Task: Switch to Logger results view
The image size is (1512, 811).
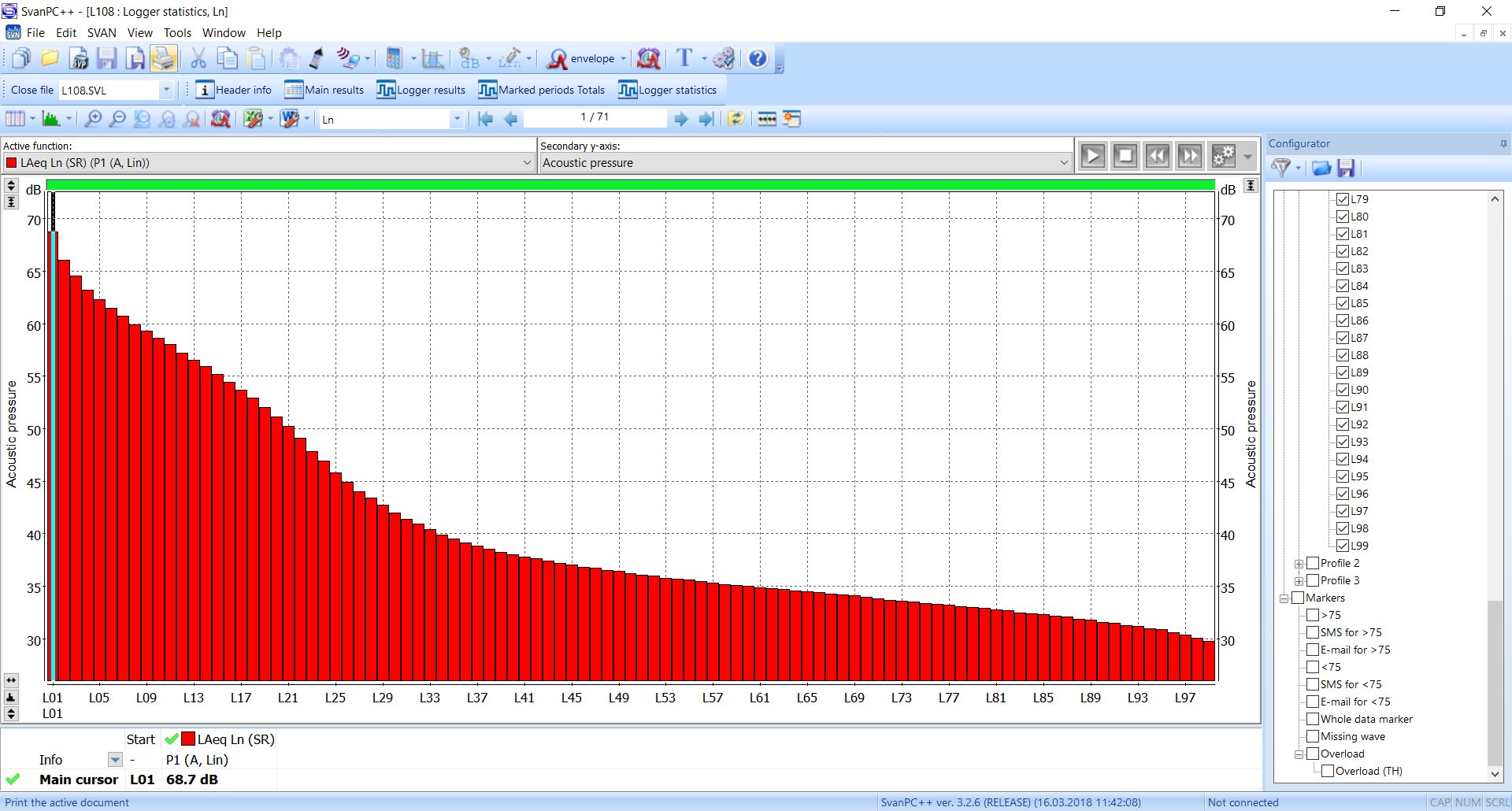Action: click(x=421, y=90)
